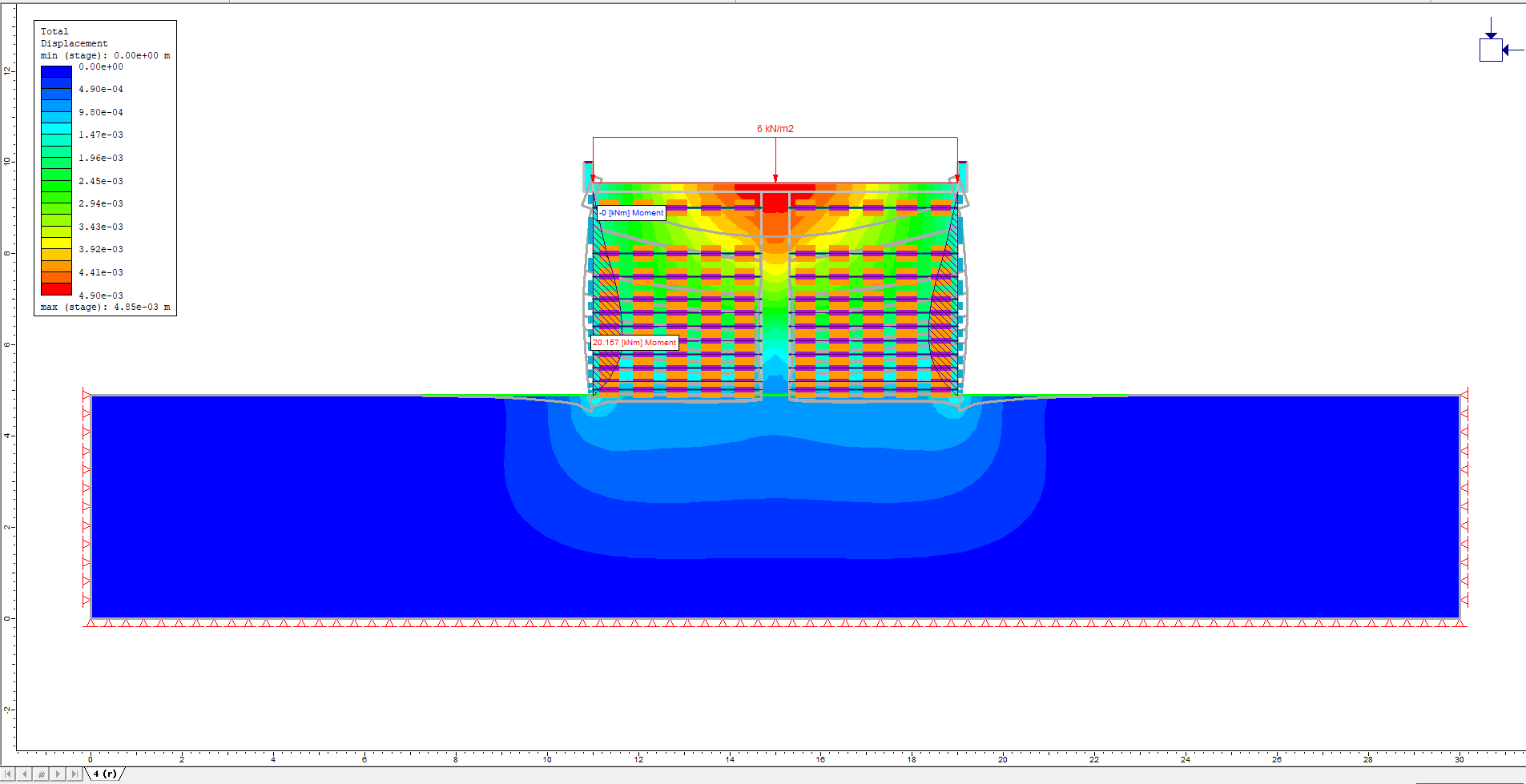Screen dimensions: 1526x784
Task: Select the '-0 [kNm] Moment' label
Action: pos(631,213)
